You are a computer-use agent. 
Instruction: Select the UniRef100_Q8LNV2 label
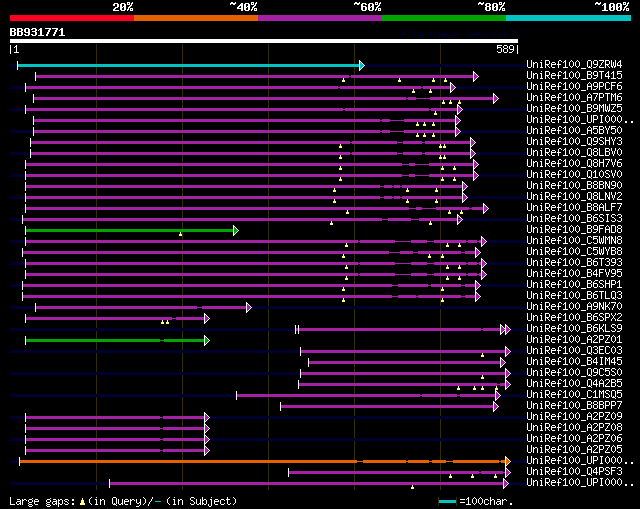[x=574, y=196]
